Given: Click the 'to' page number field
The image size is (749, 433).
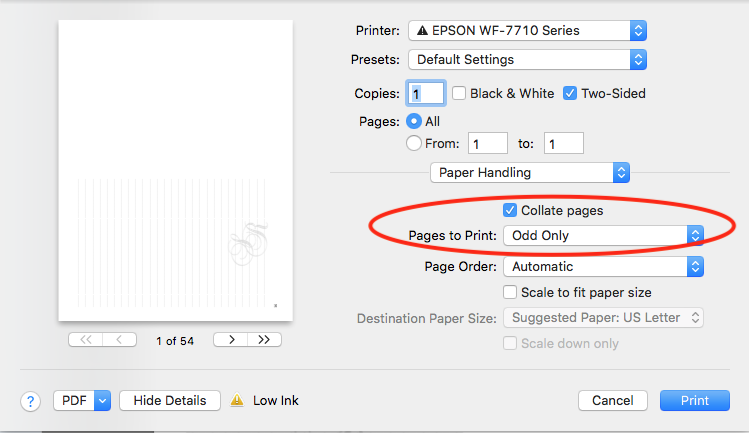Looking at the screenshot, I should tap(564, 143).
